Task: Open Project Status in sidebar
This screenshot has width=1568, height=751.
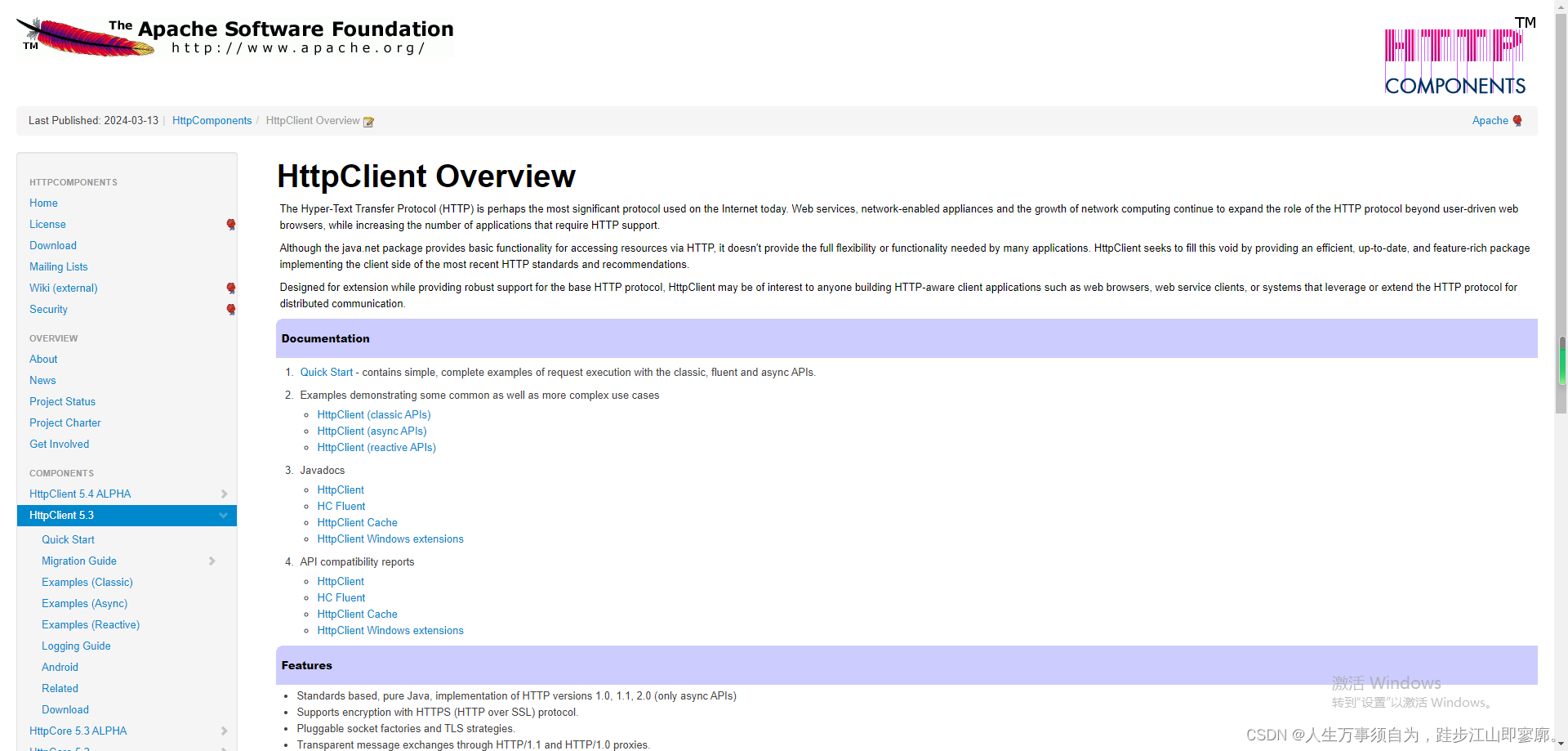Action: 62,402
